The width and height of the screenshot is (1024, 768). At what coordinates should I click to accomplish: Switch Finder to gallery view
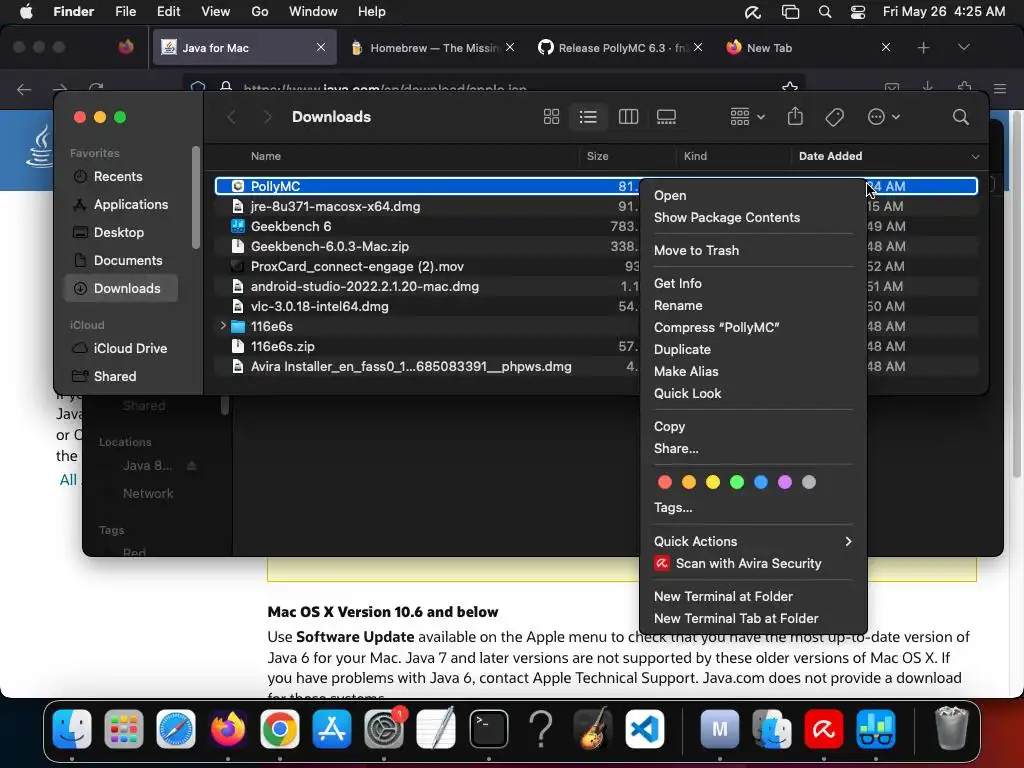point(666,117)
